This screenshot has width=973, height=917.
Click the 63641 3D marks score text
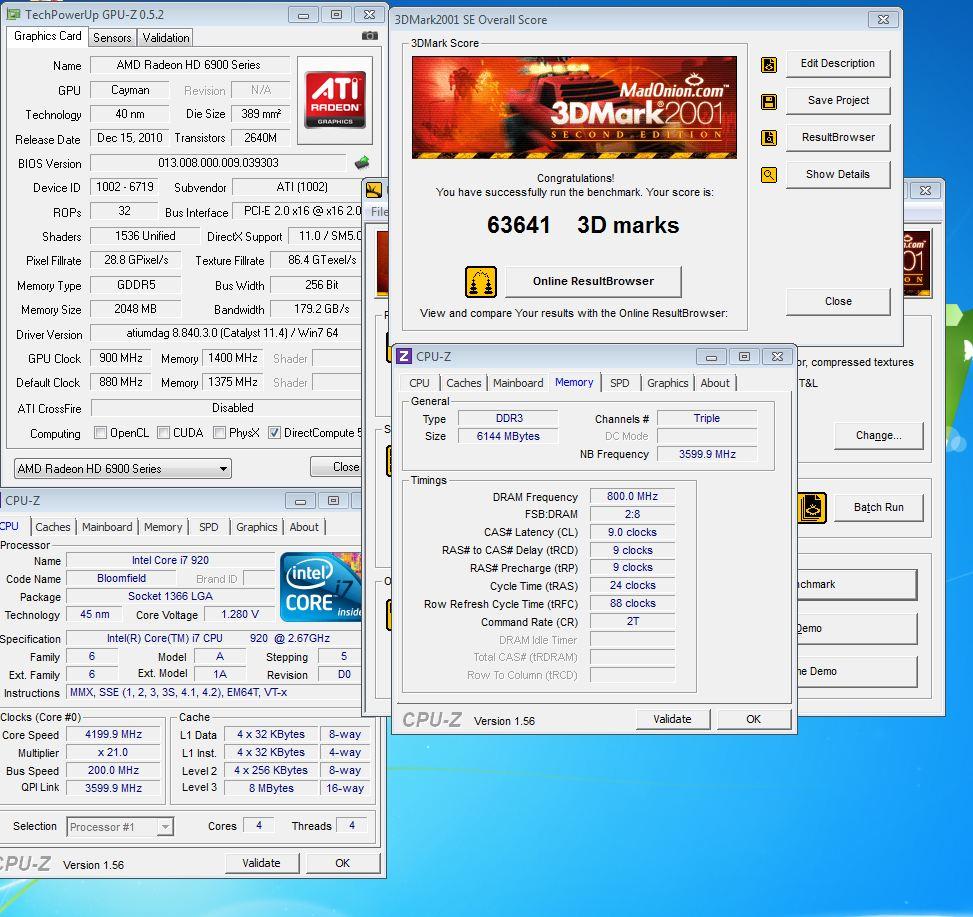(x=583, y=225)
